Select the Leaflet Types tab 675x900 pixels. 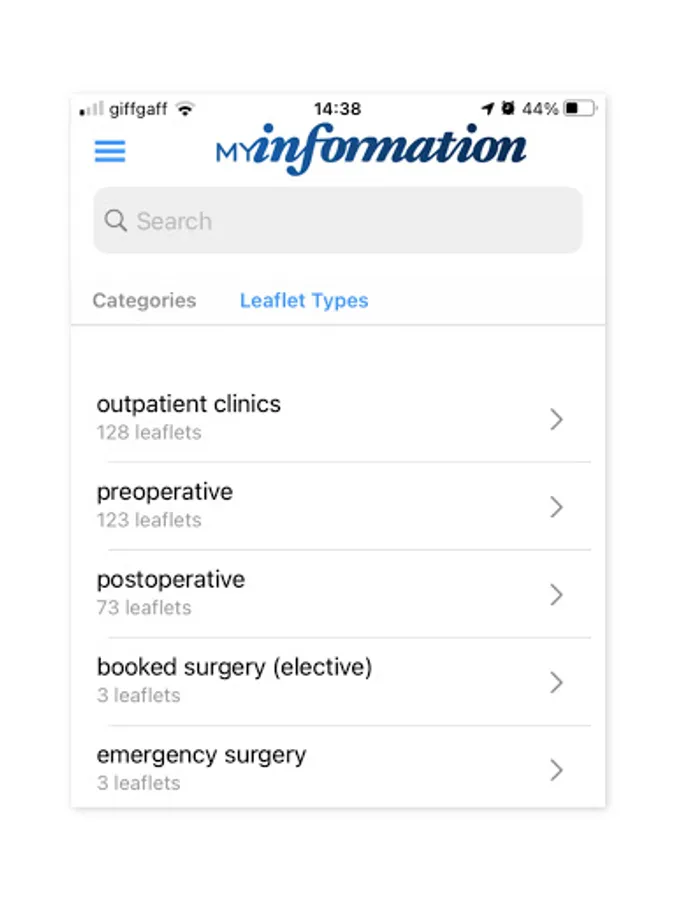[x=304, y=300]
